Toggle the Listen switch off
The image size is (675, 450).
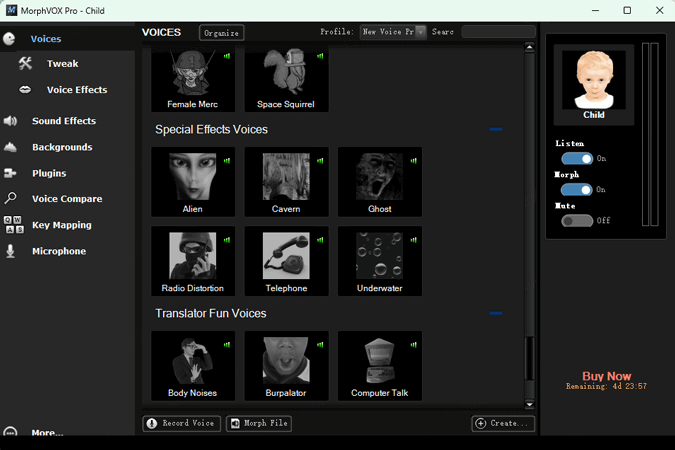pyautogui.click(x=577, y=159)
